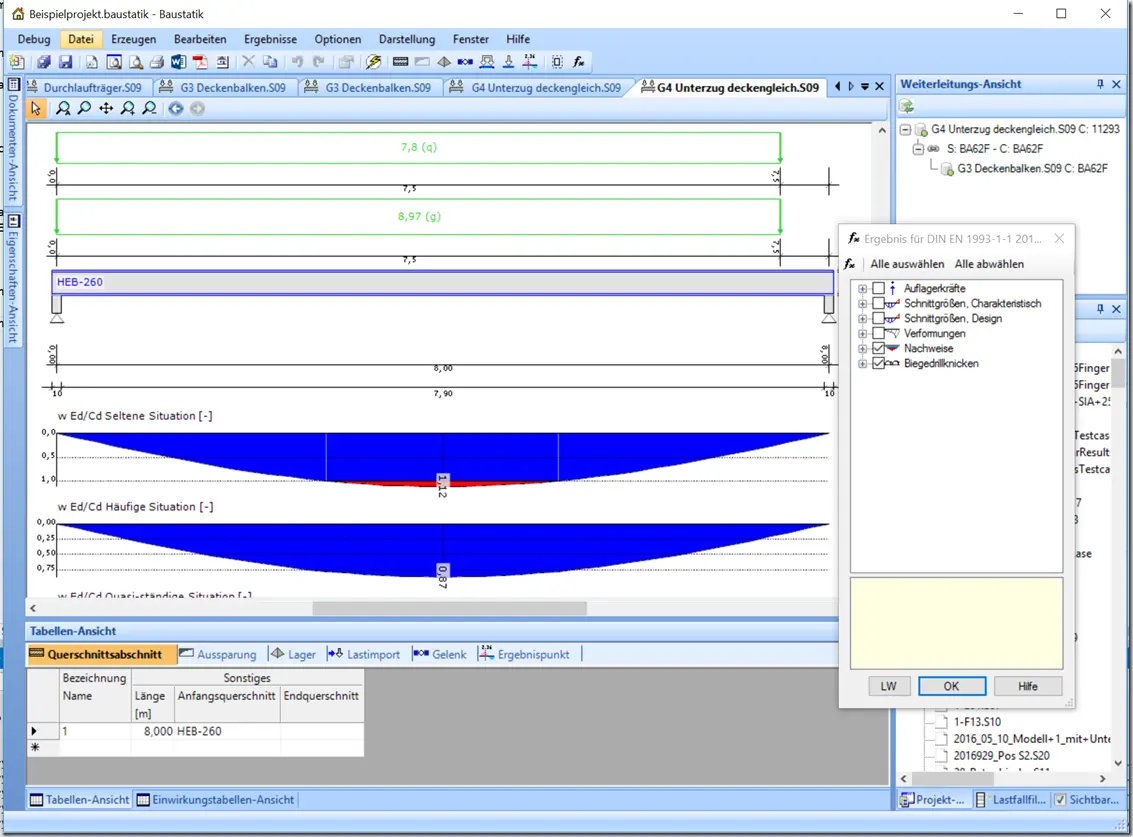The height and width of the screenshot is (837, 1133).
Task: Click Alle auswählen
Action: [907, 264]
